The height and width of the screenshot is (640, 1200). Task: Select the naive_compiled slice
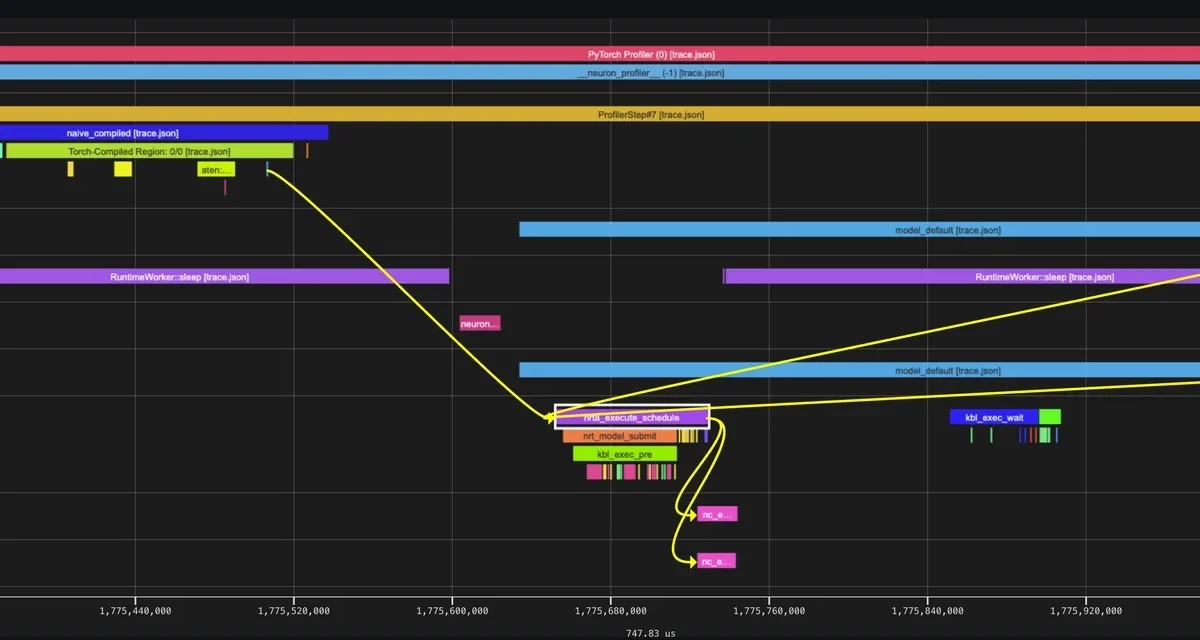pos(164,132)
